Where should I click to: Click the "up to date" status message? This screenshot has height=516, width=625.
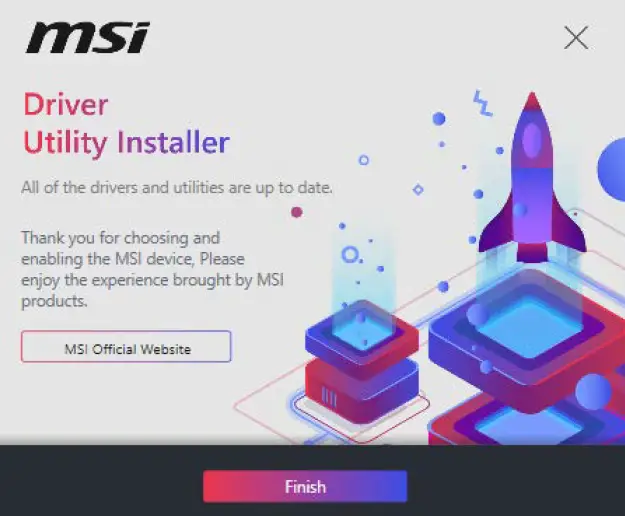[177, 187]
